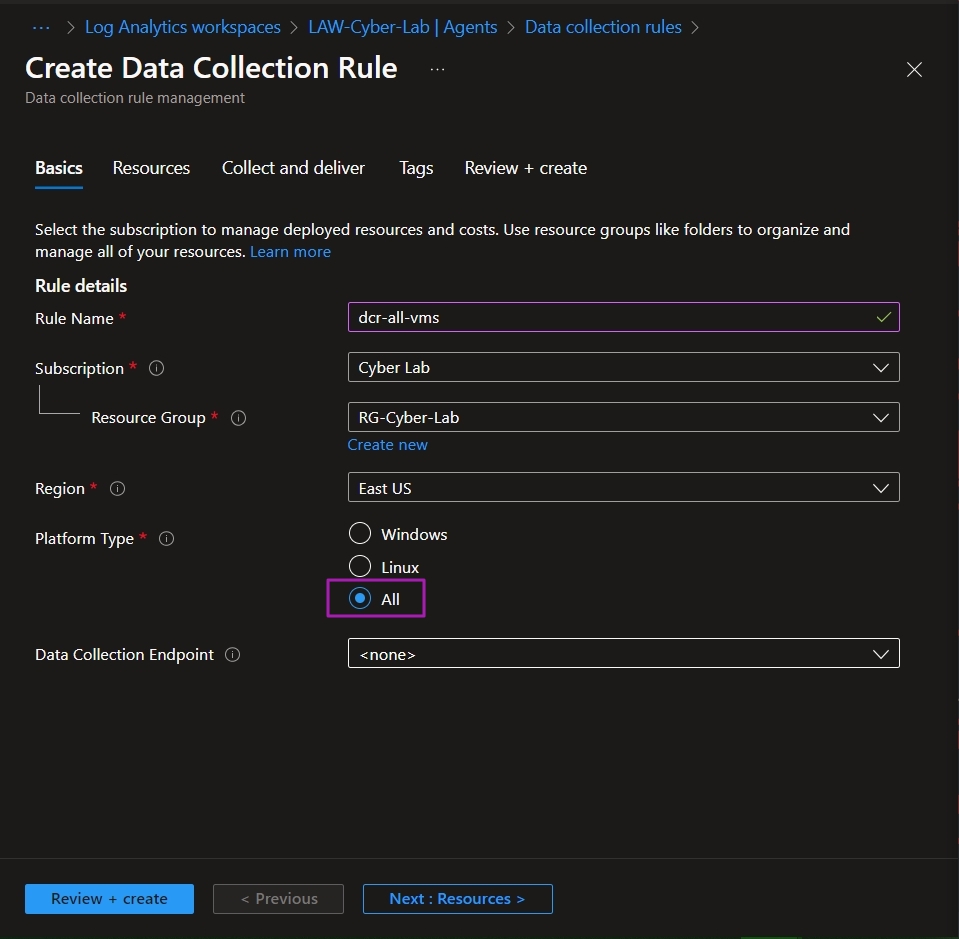Open the Region dropdown showing East US
The height and width of the screenshot is (939, 959).
623,488
